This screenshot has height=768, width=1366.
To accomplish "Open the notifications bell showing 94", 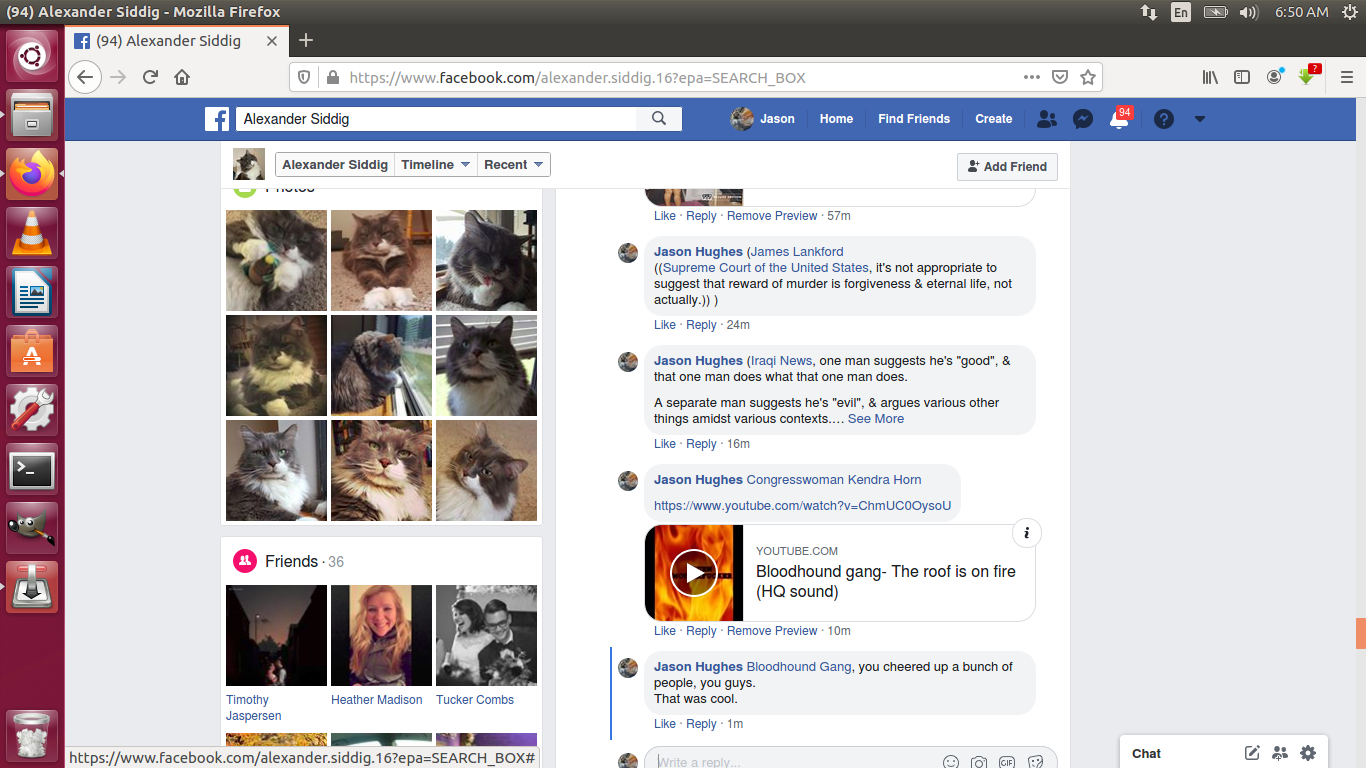I will 1120,119.
